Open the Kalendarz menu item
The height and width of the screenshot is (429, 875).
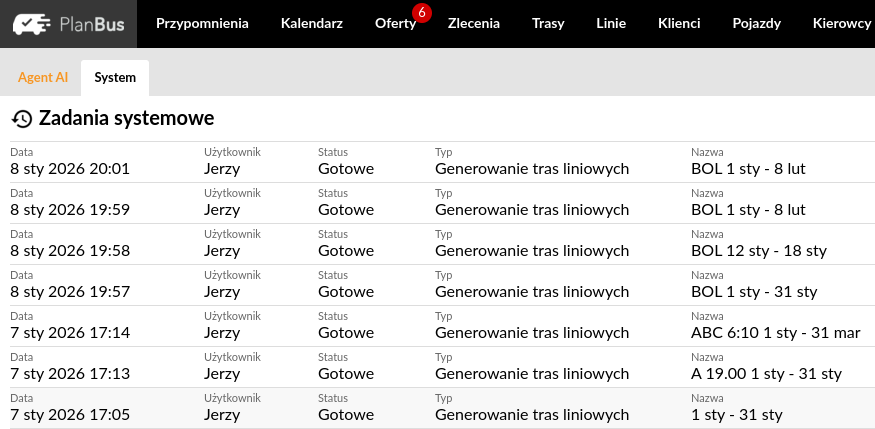pyautogui.click(x=311, y=24)
